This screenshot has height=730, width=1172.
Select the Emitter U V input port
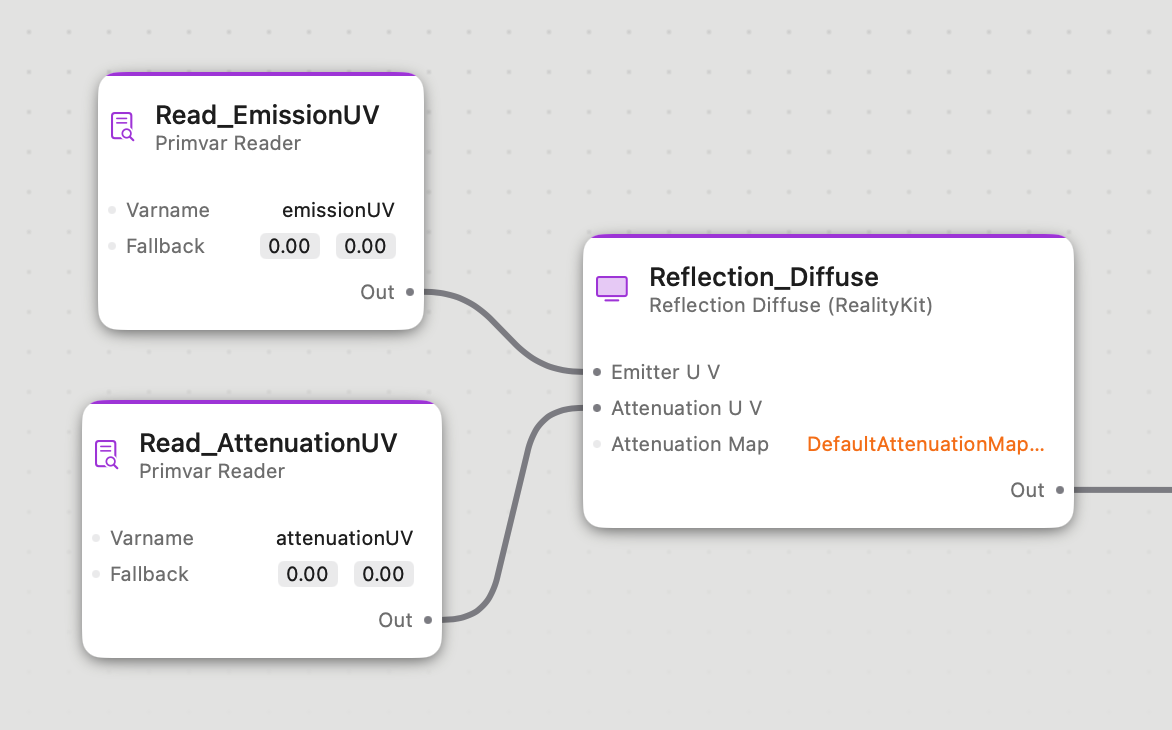coord(597,371)
